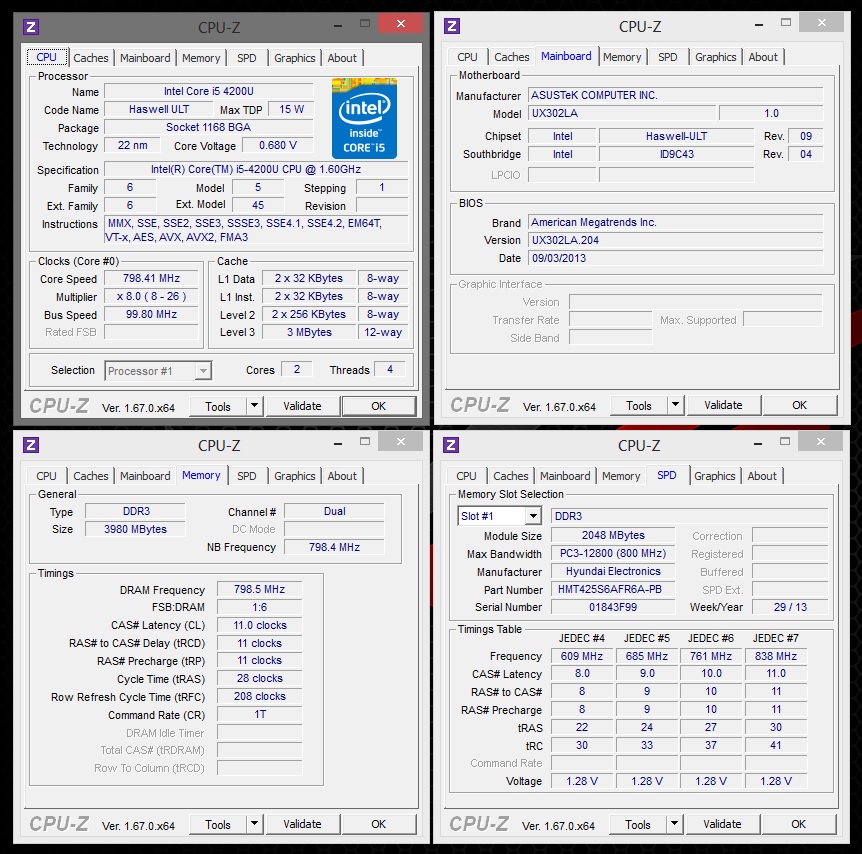Close the Memory tab window

click(x=401, y=442)
